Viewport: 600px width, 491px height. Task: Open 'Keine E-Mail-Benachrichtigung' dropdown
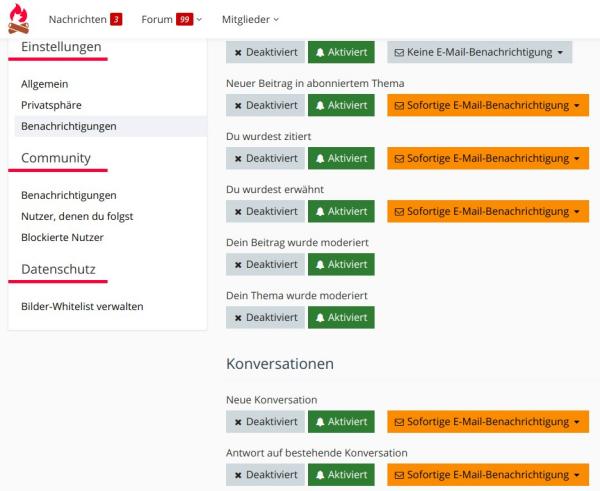(x=480, y=51)
